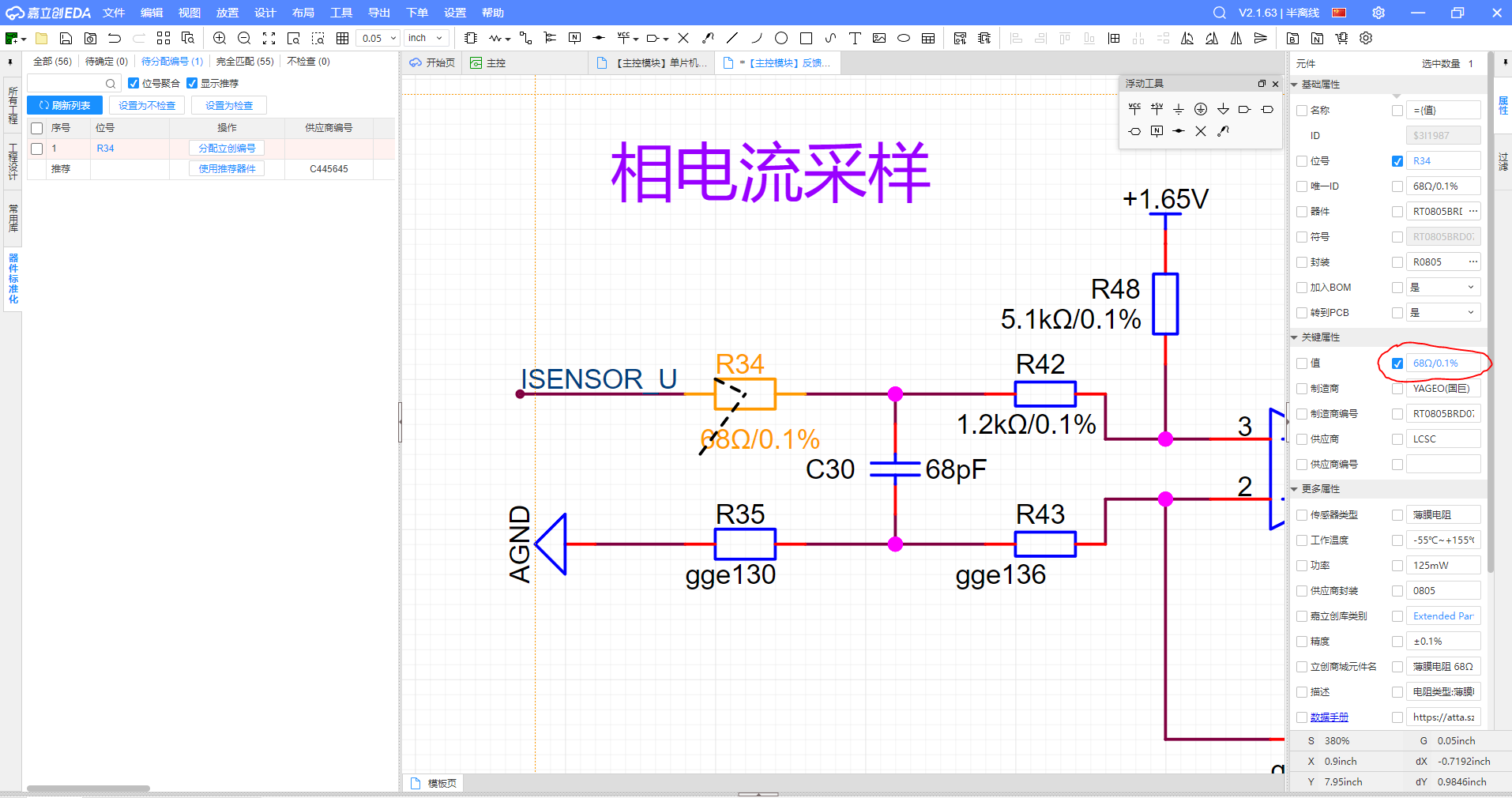
Task: Toggle the 显示推荐 checkbox
Action: coord(192,84)
